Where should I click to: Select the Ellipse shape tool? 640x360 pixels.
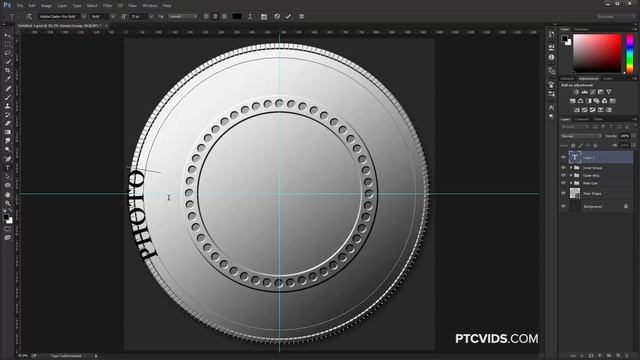coord(7,185)
